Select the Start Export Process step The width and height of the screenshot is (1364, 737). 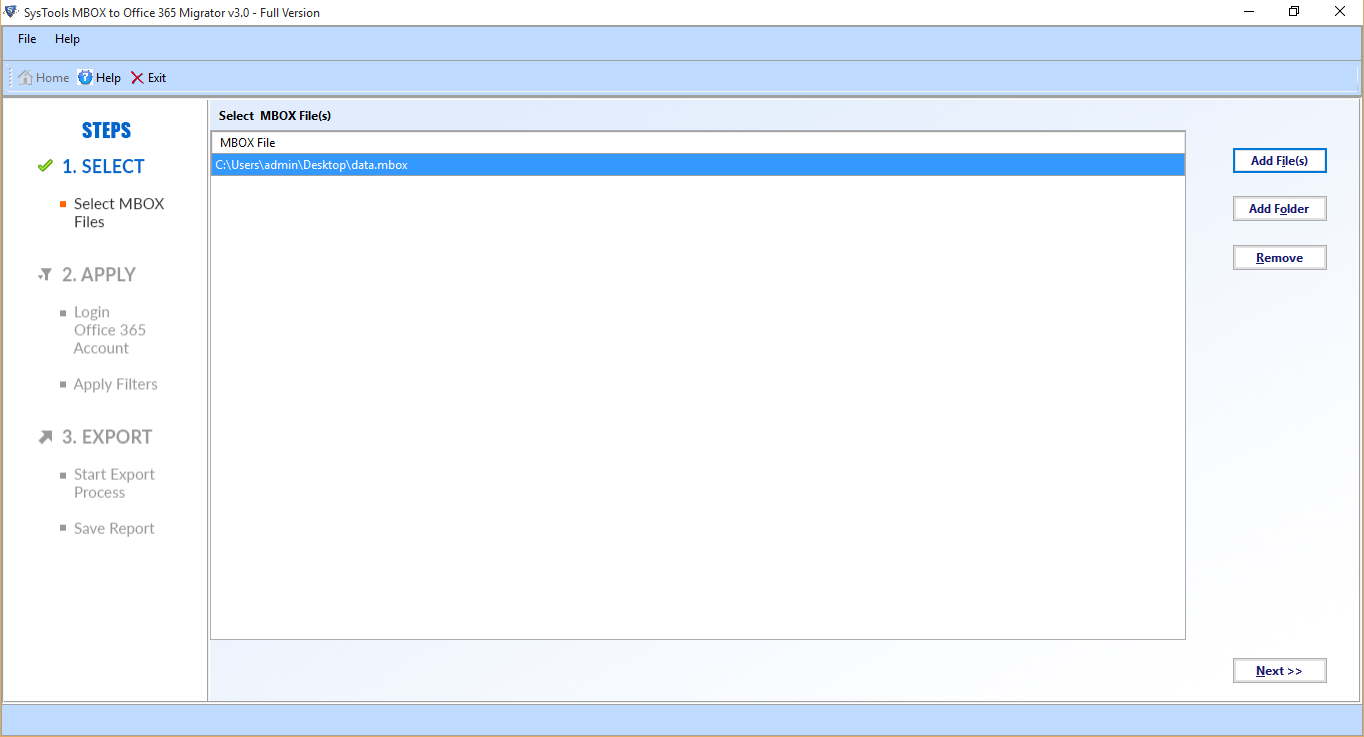pyautogui.click(x=114, y=483)
